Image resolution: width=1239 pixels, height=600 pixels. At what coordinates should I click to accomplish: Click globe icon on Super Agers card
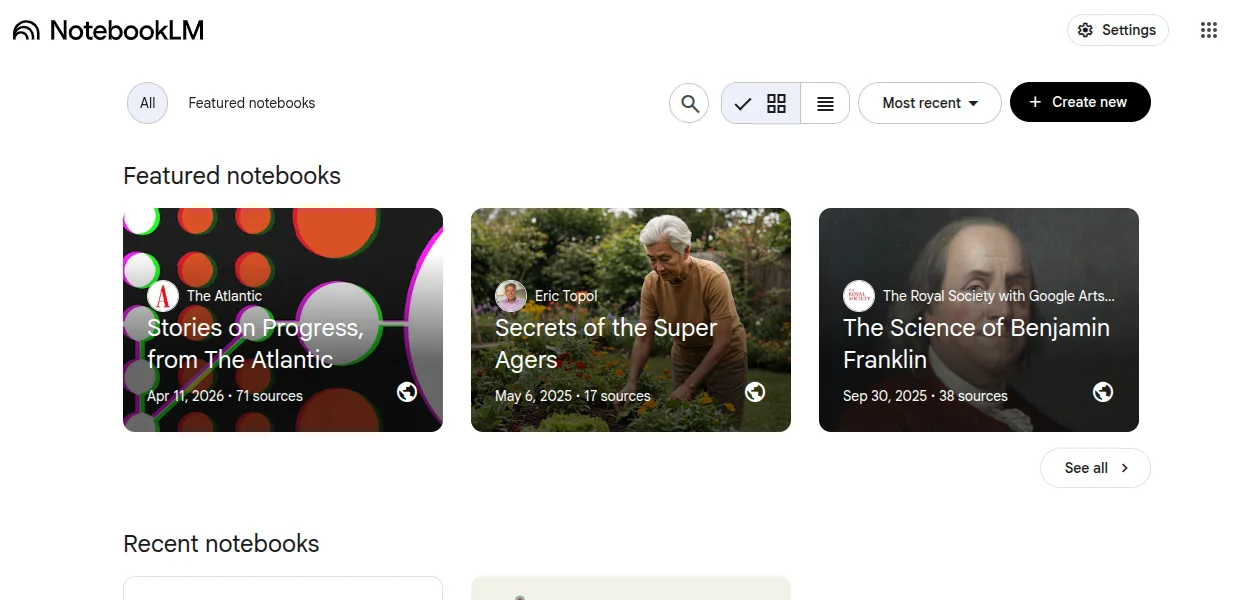pyautogui.click(x=755, y=392)
